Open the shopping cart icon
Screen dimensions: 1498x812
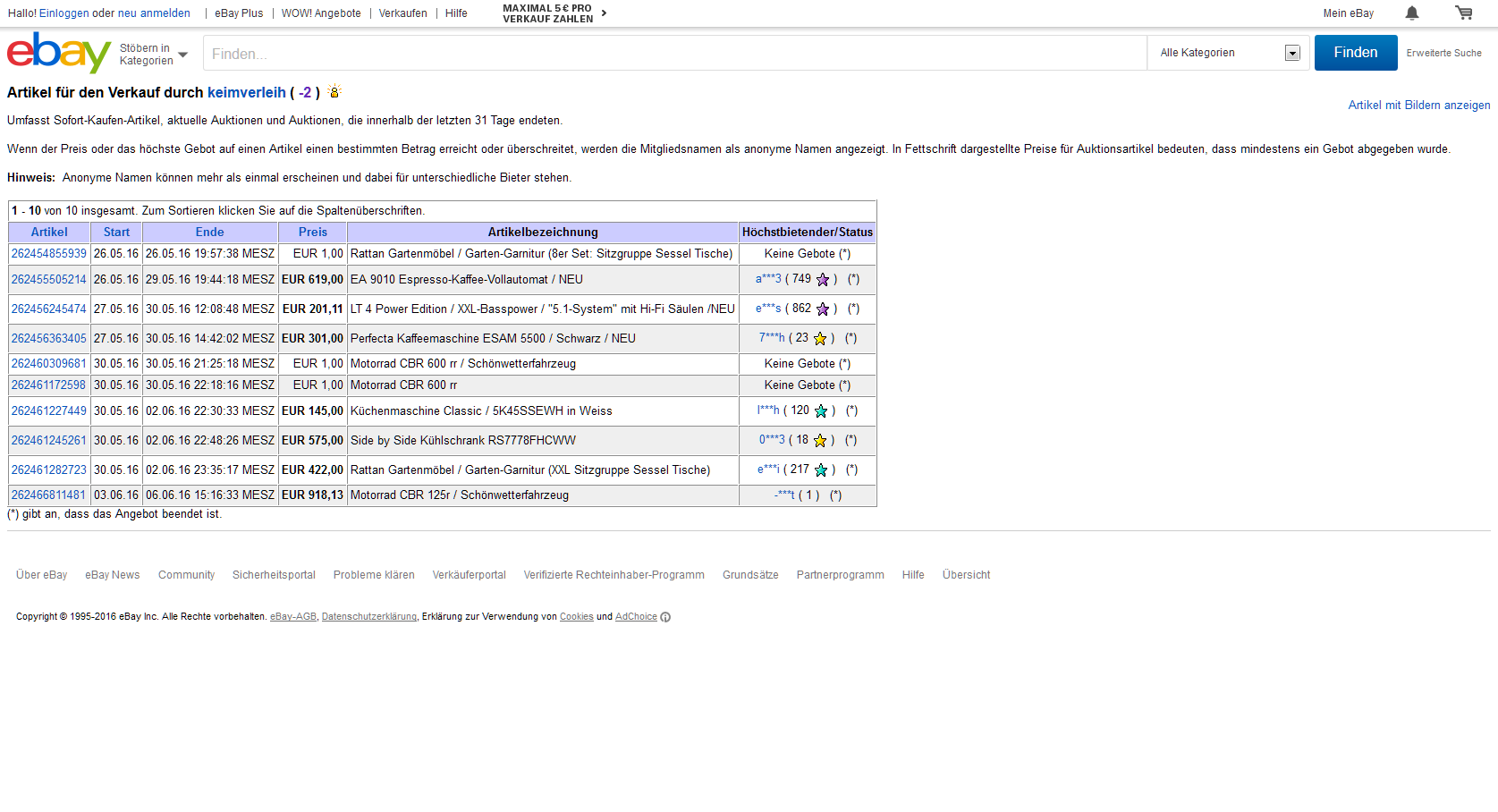(x=1464, y=13)
